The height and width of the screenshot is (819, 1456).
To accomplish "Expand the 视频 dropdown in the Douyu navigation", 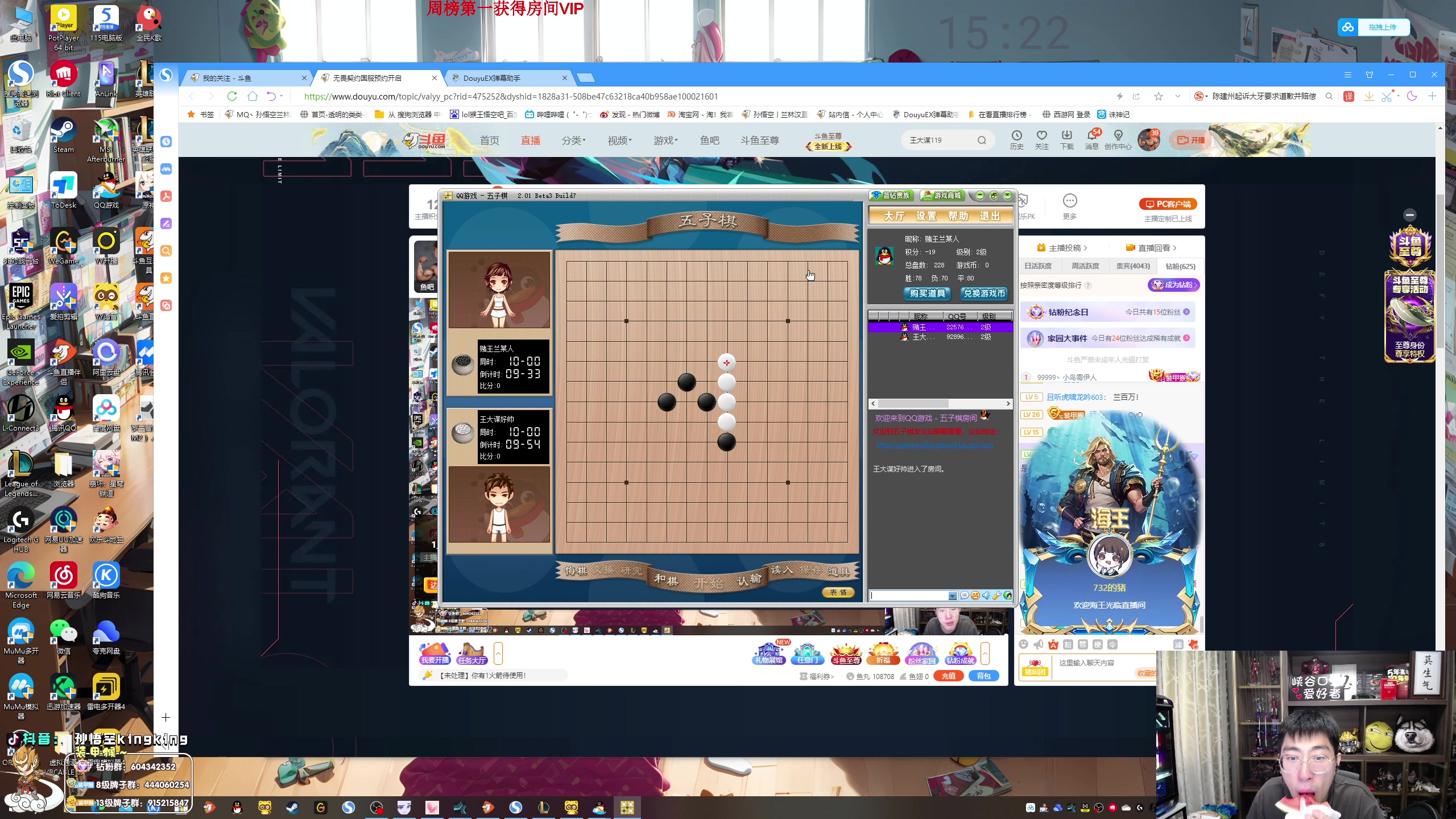I will coord(619,140).
